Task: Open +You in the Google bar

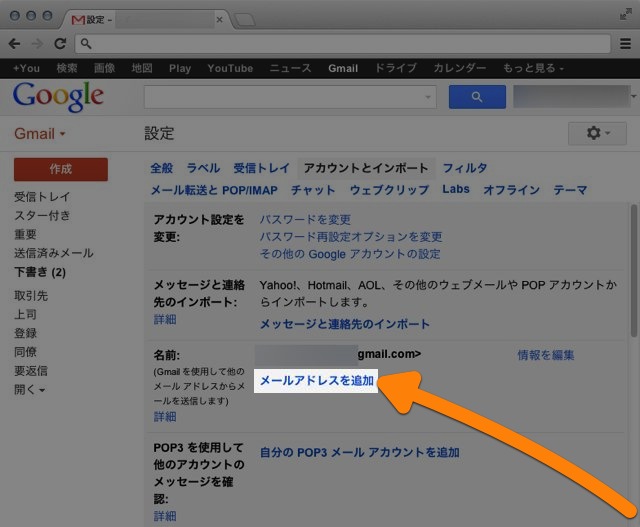Action: [27, 68]
